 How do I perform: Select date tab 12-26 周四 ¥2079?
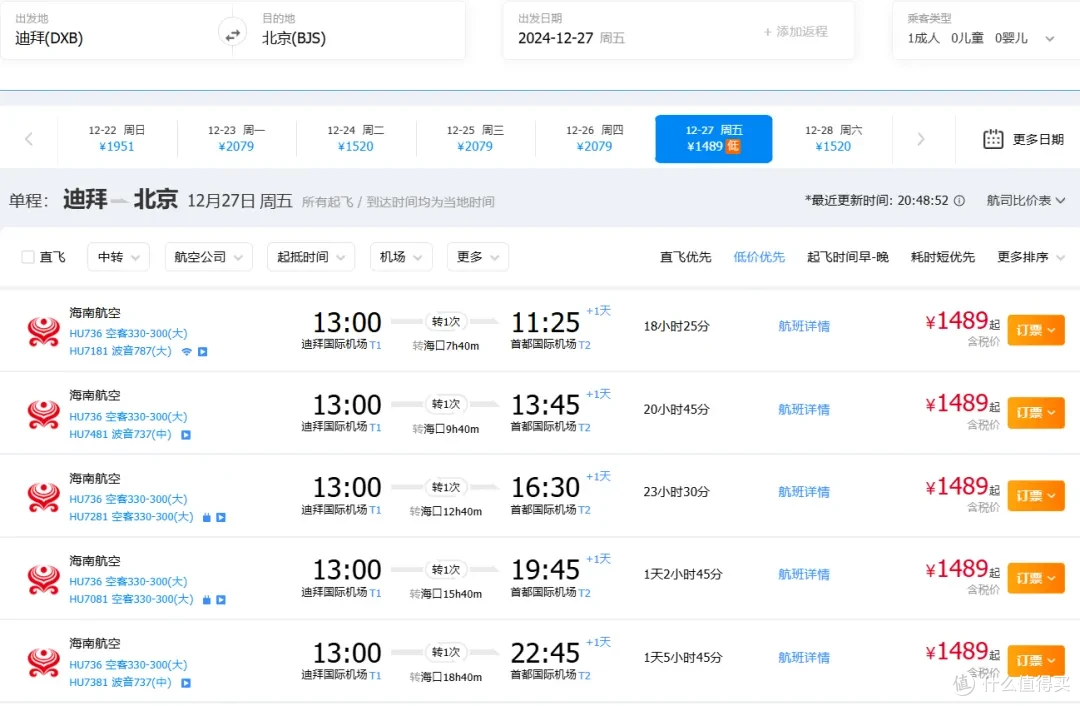pos(594,138)
